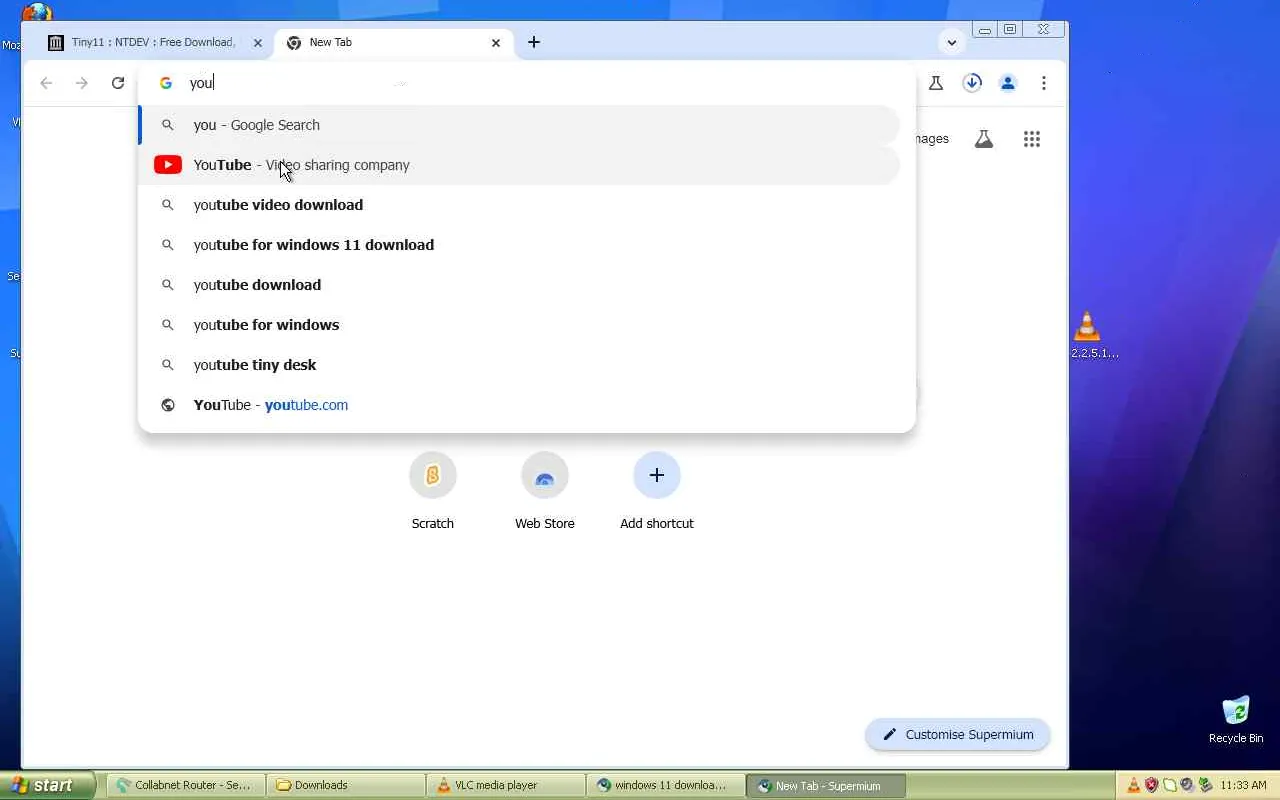This screenshot has width=1280, height=800.
Task: Pick the 'youtube video download' suggestion
Action: pyautogui.click(x=520, y=205)
